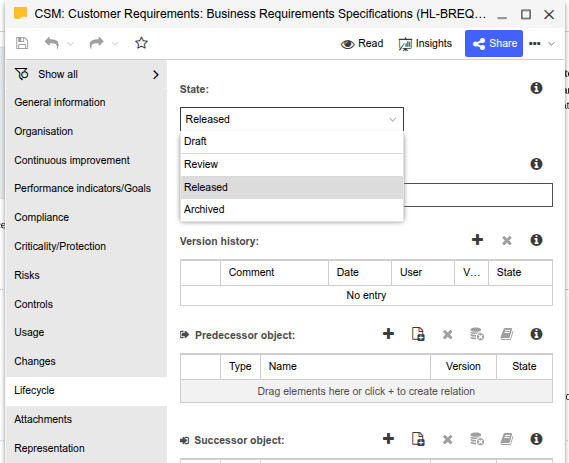Image resolution: width=569 pixels, height=463 pixels.
Task: Open Successor object notebook icon
Action: click(x=507, y=439)
